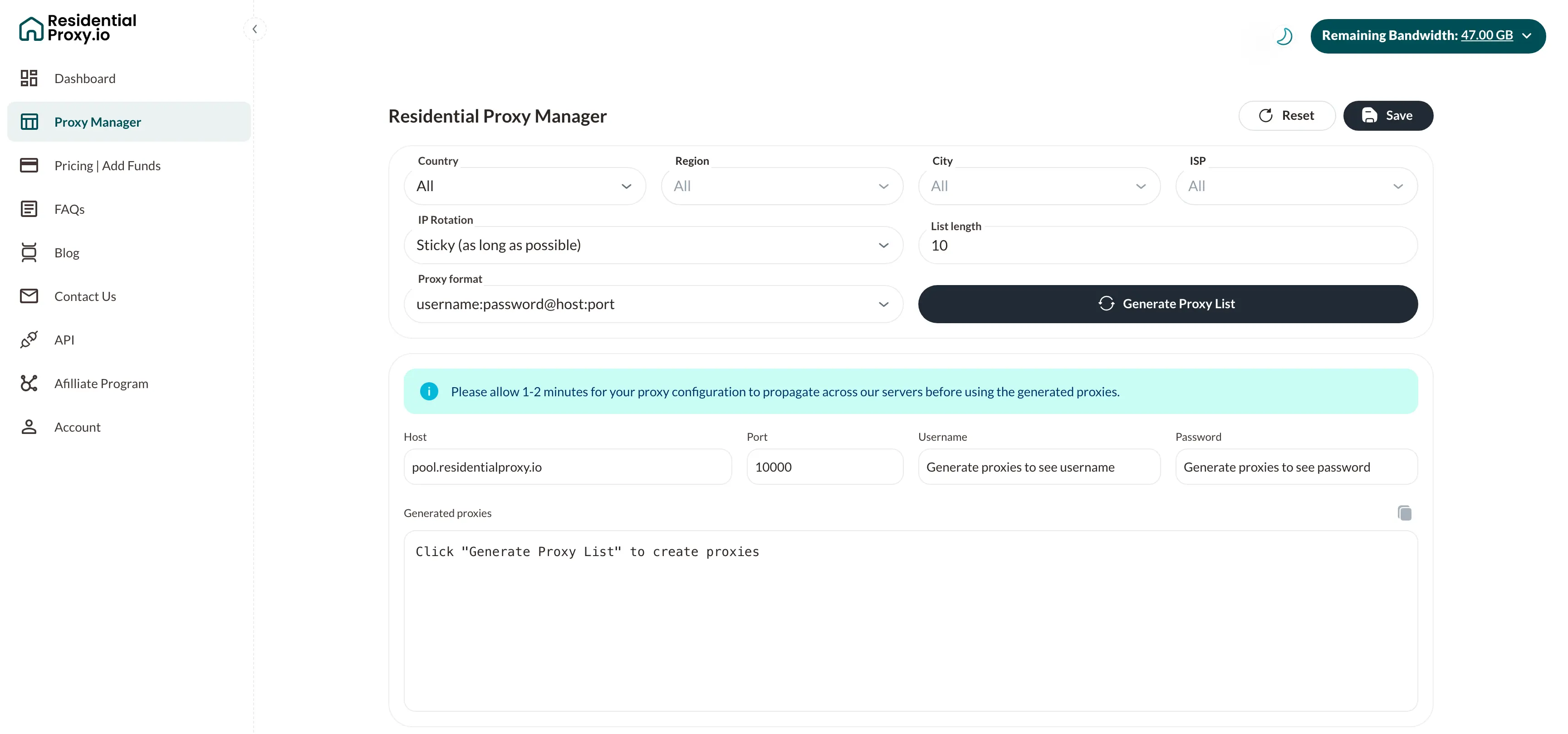Expand the Remaining Bandwidth menu
The image size is (1568, 734).
(1427, 36)
